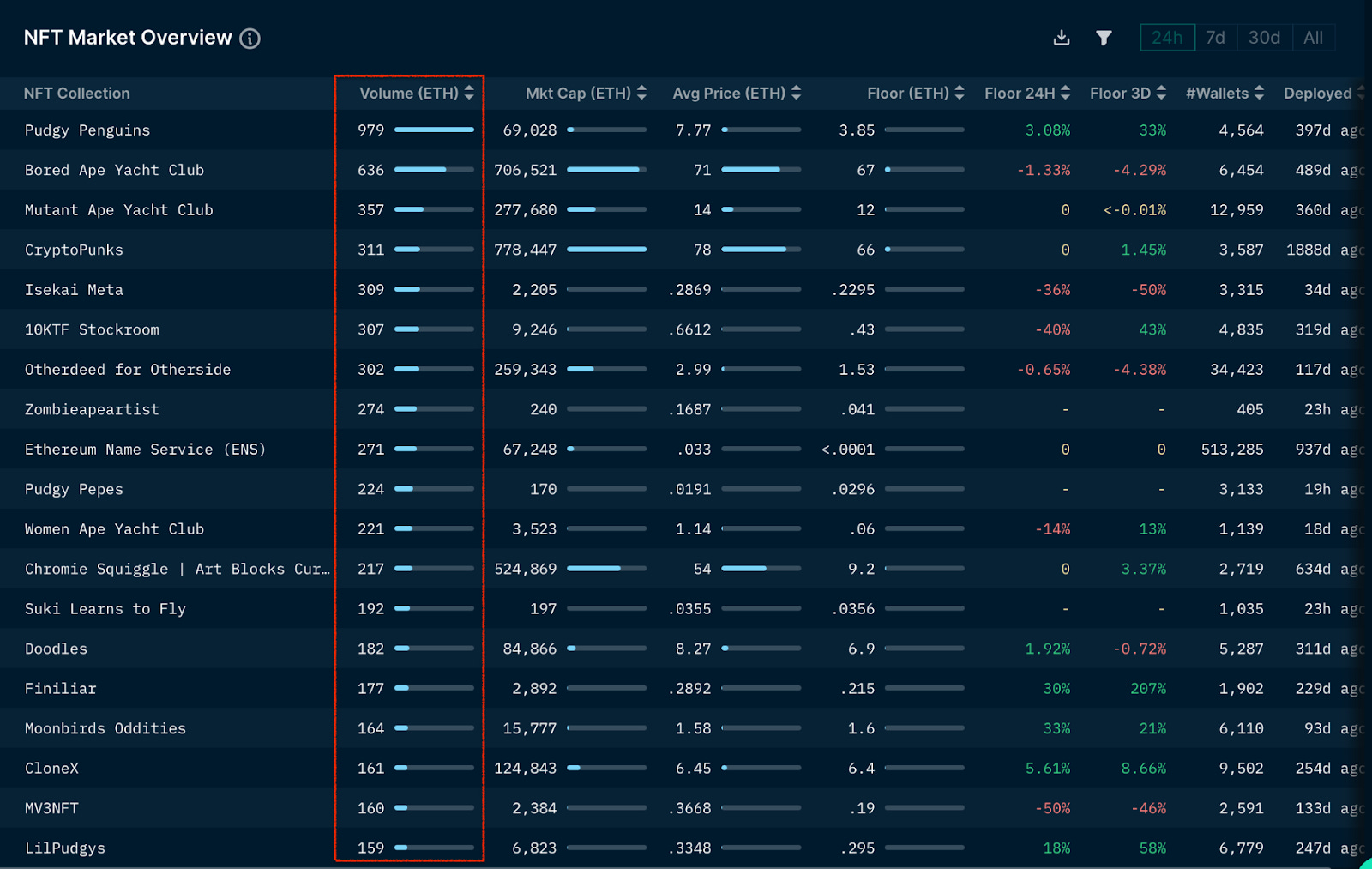1372x869 pixels.
Task: Click MV3NFT Floor 24H -50%
Action: click(x=1052, y=808)
